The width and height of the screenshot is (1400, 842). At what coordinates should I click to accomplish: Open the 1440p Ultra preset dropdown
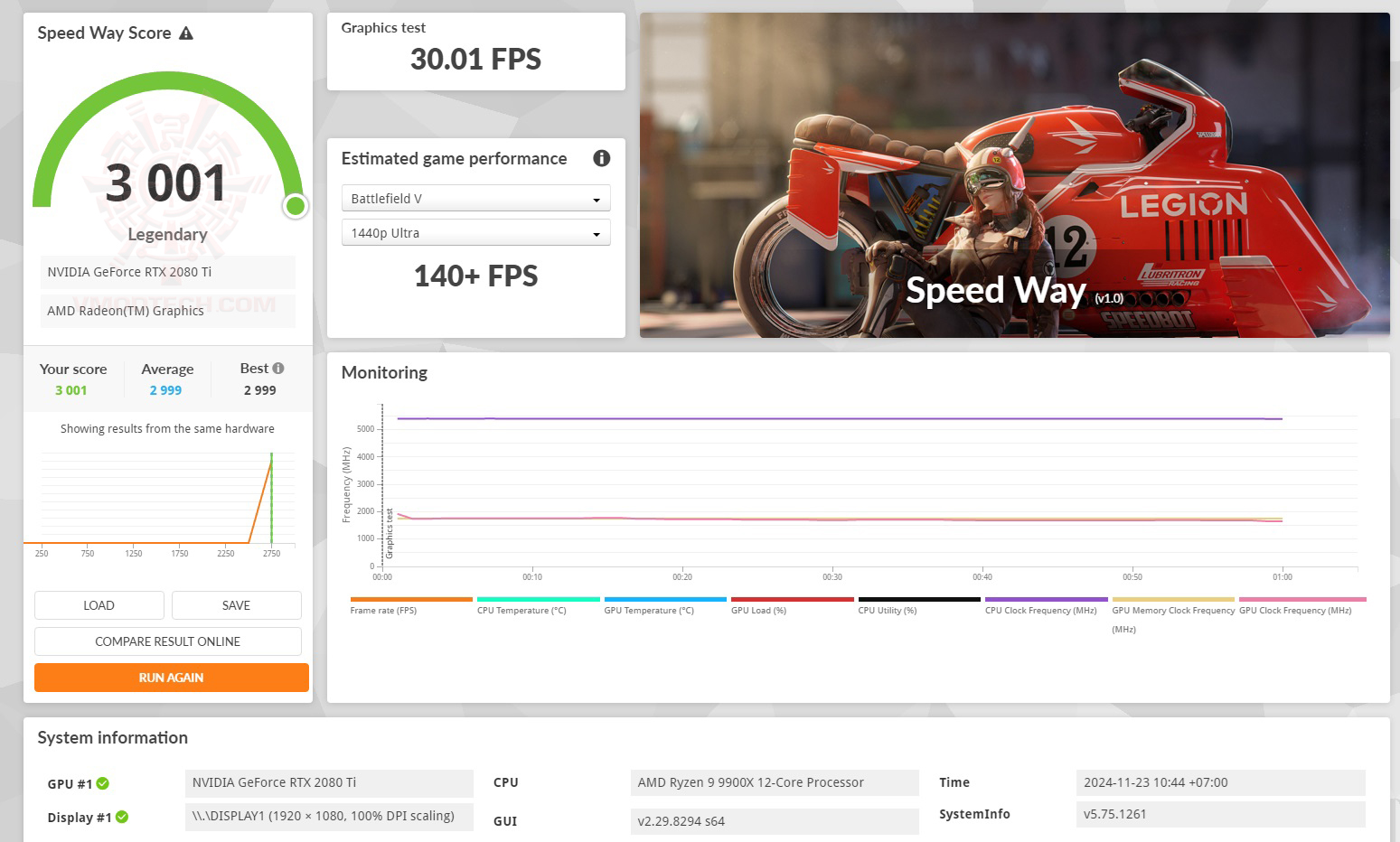point(475,232)
